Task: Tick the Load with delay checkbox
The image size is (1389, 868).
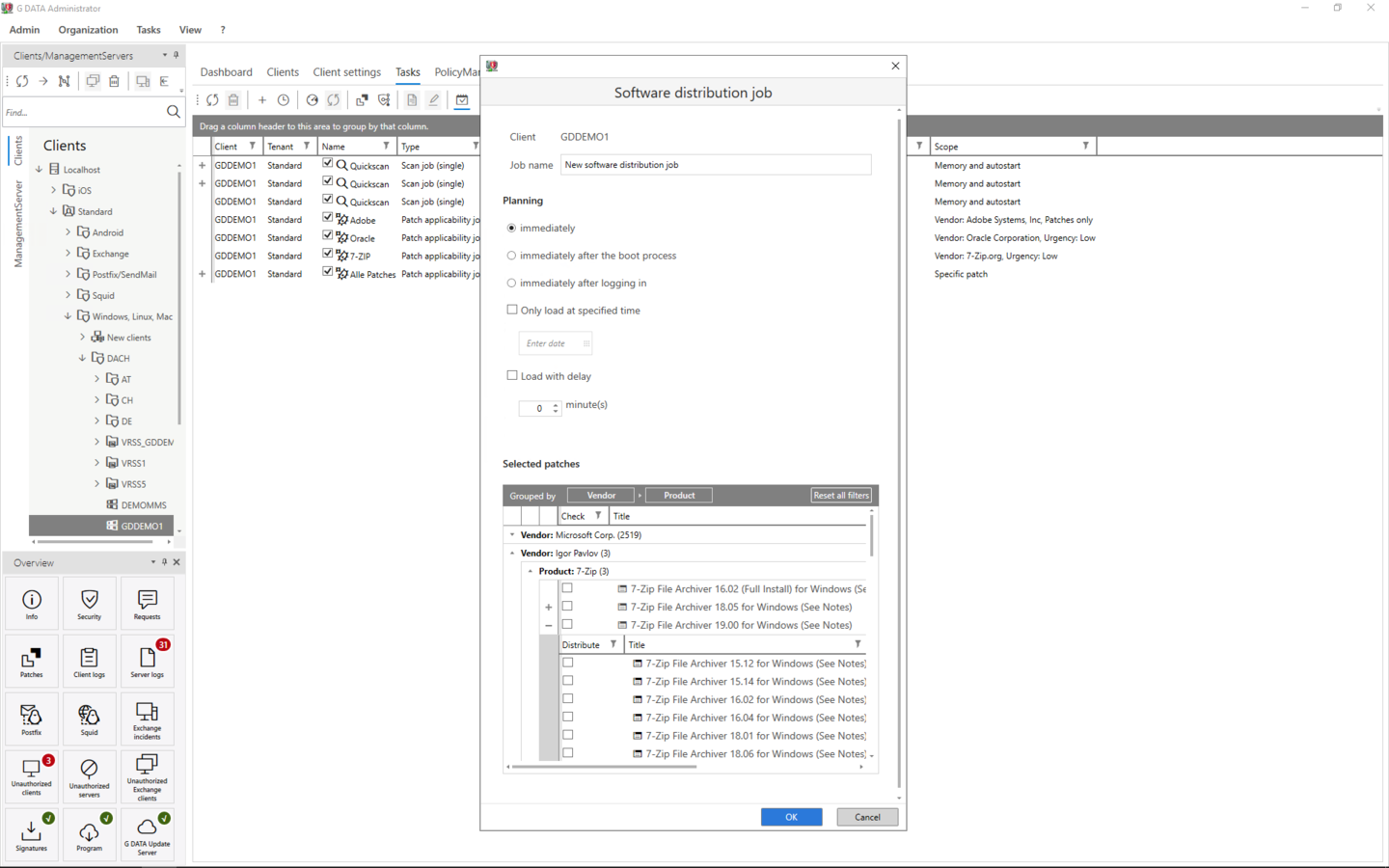Action: (512, 375)
